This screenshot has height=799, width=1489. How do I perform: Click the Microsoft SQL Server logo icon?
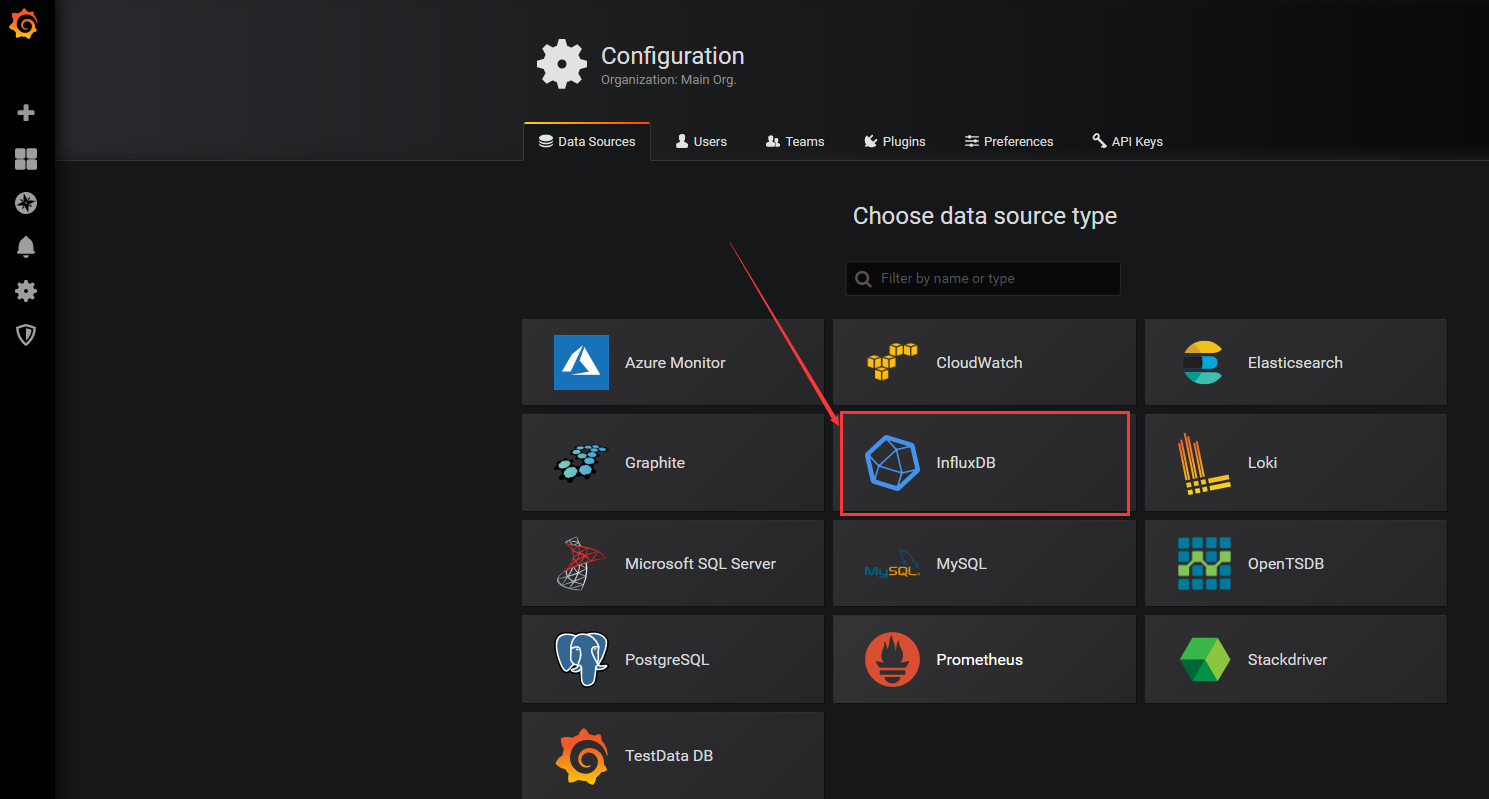click(581, 563)
